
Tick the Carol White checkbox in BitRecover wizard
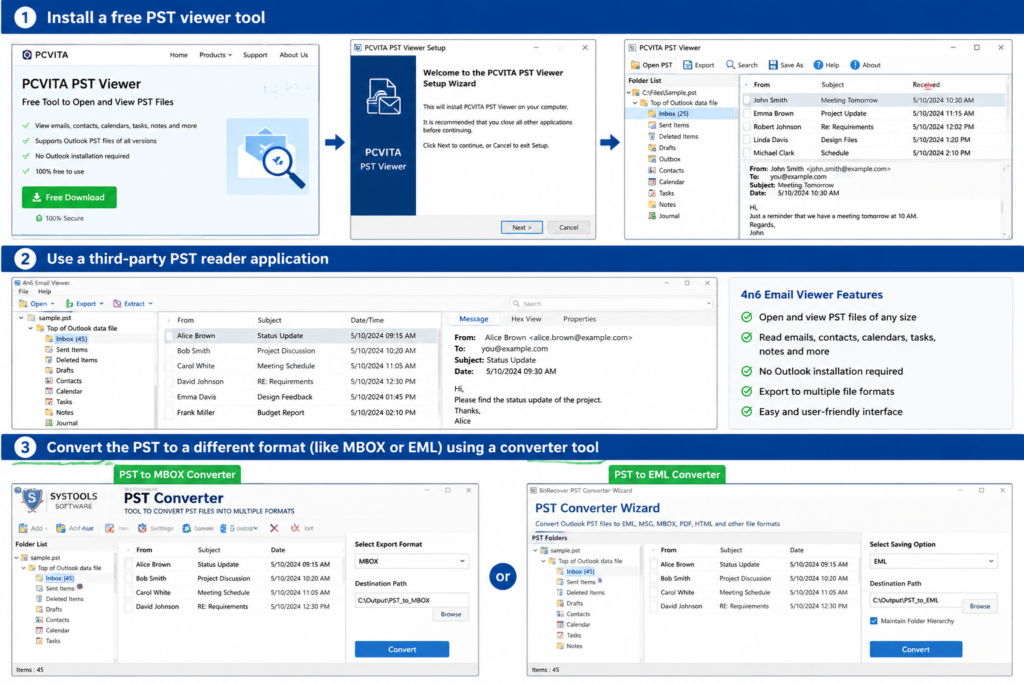point(654,593)
